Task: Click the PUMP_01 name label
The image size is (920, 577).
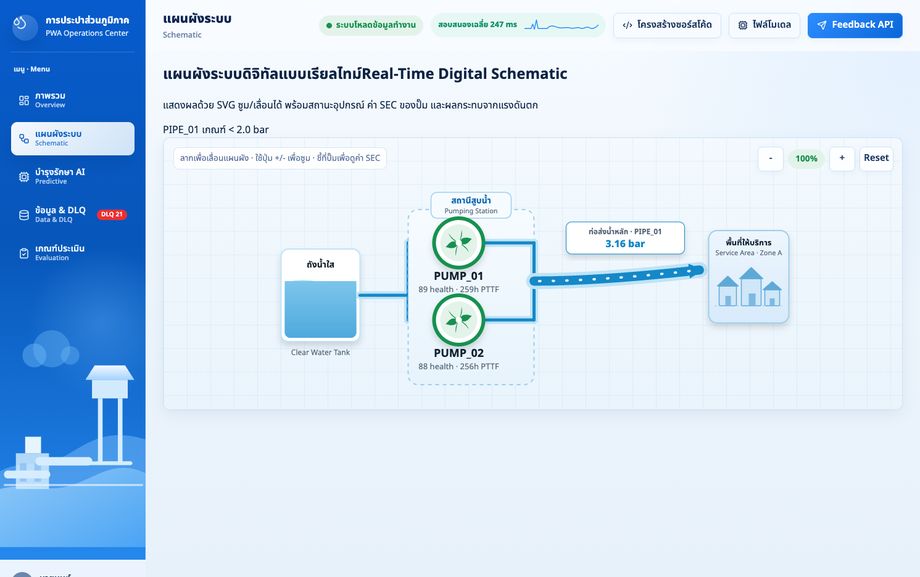Action: click(x=458, y=276)
